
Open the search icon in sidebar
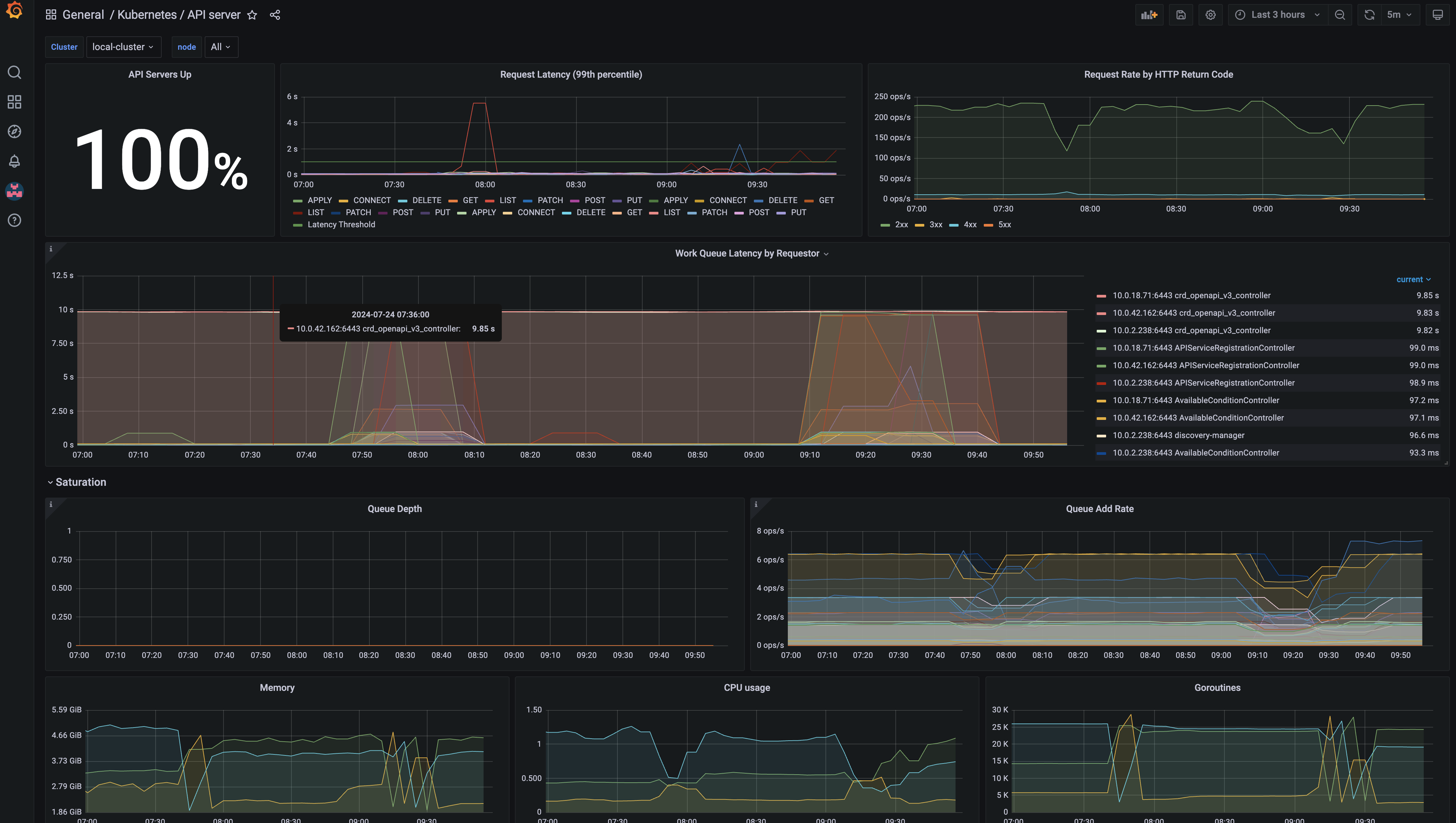pos(15,72)
